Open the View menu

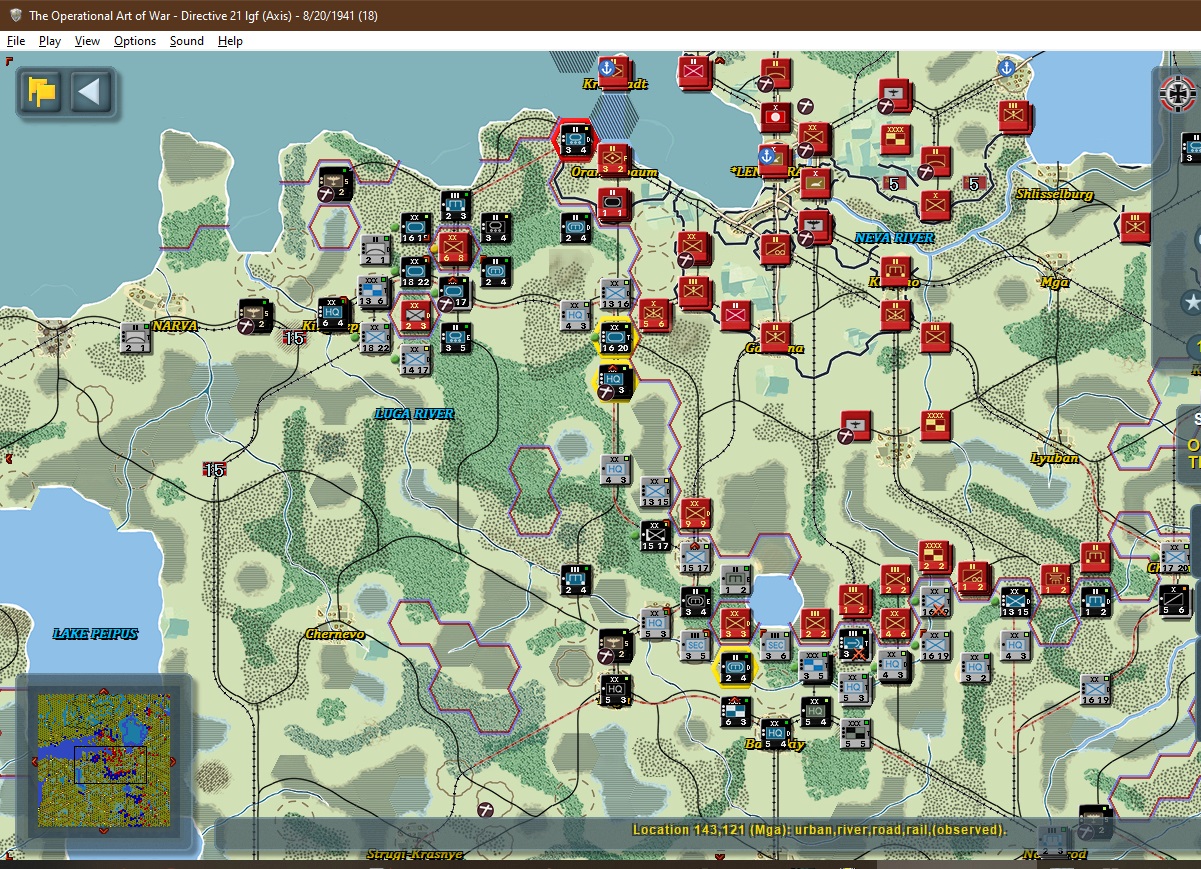coord(87,41)
